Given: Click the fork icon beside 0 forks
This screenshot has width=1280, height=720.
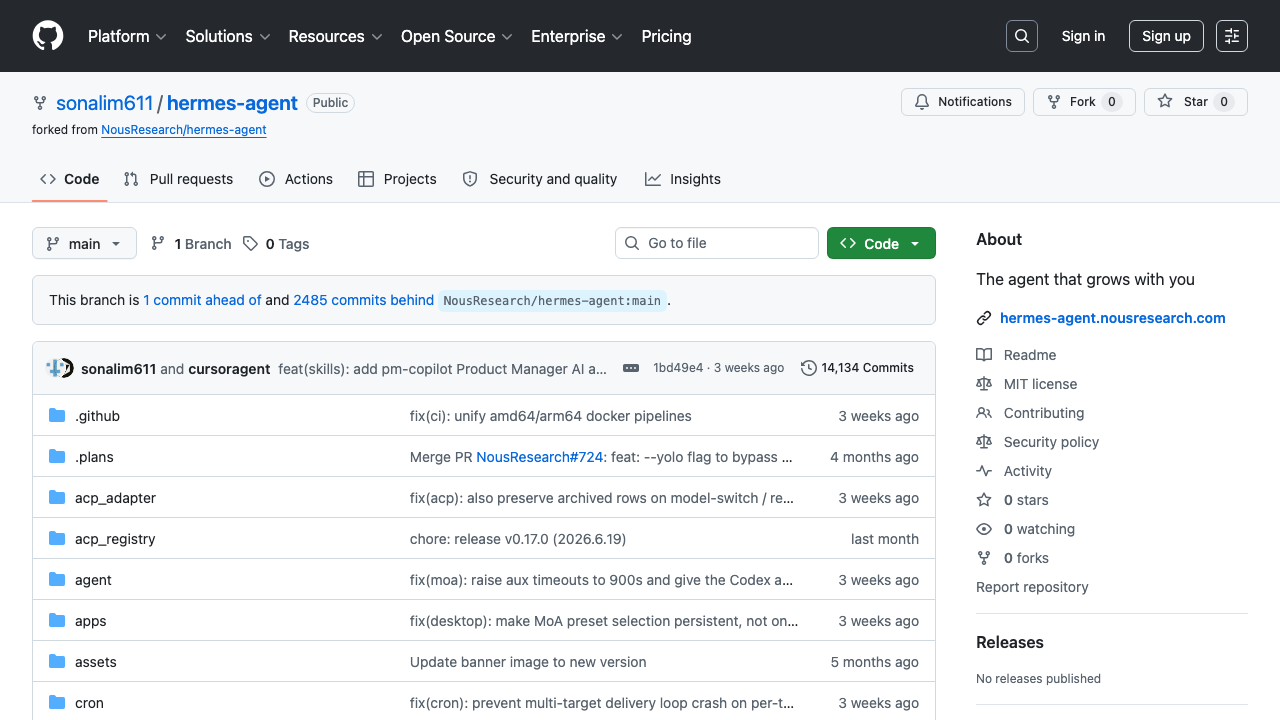Looking at the screenshot, I should click(x=984, y=558).
